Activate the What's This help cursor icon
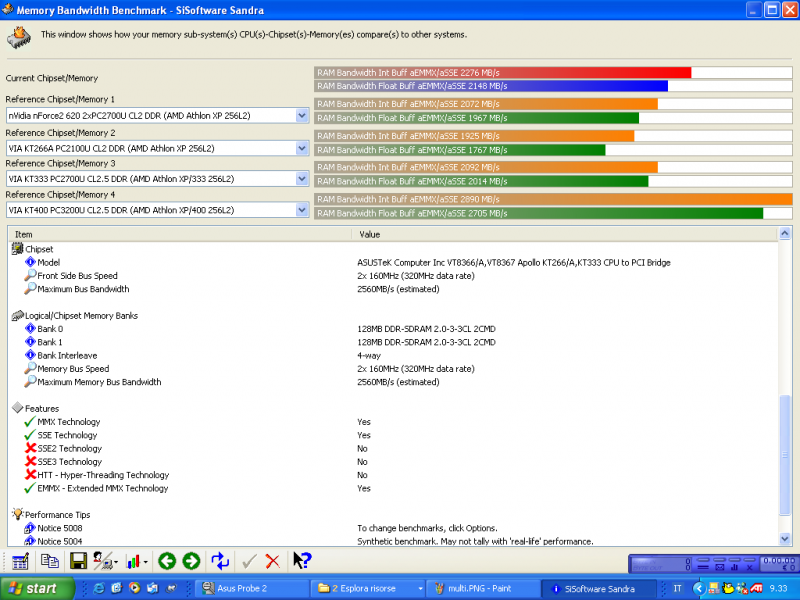This screenshot has height=600, width=800. [302, 561]
